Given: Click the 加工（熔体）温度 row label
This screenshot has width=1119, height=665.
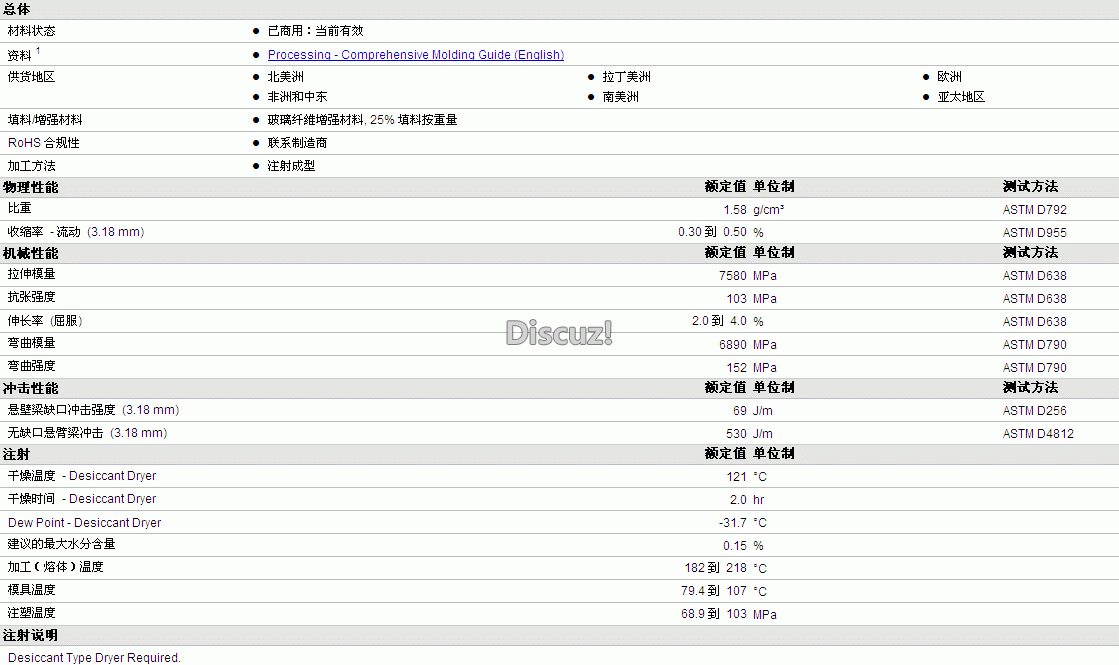Looking at the screenshot, I should pyautogui.click(x=56, y=567).
